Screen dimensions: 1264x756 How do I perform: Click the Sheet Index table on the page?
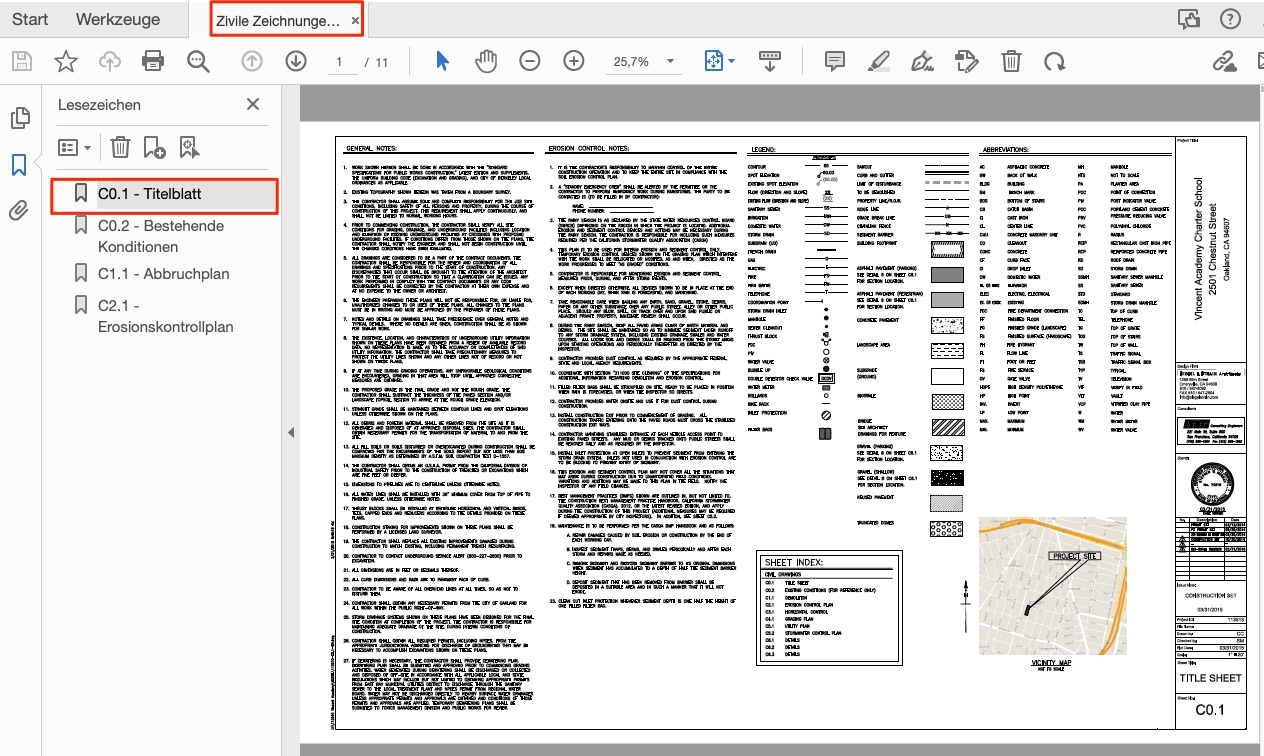tap(830, 608)
